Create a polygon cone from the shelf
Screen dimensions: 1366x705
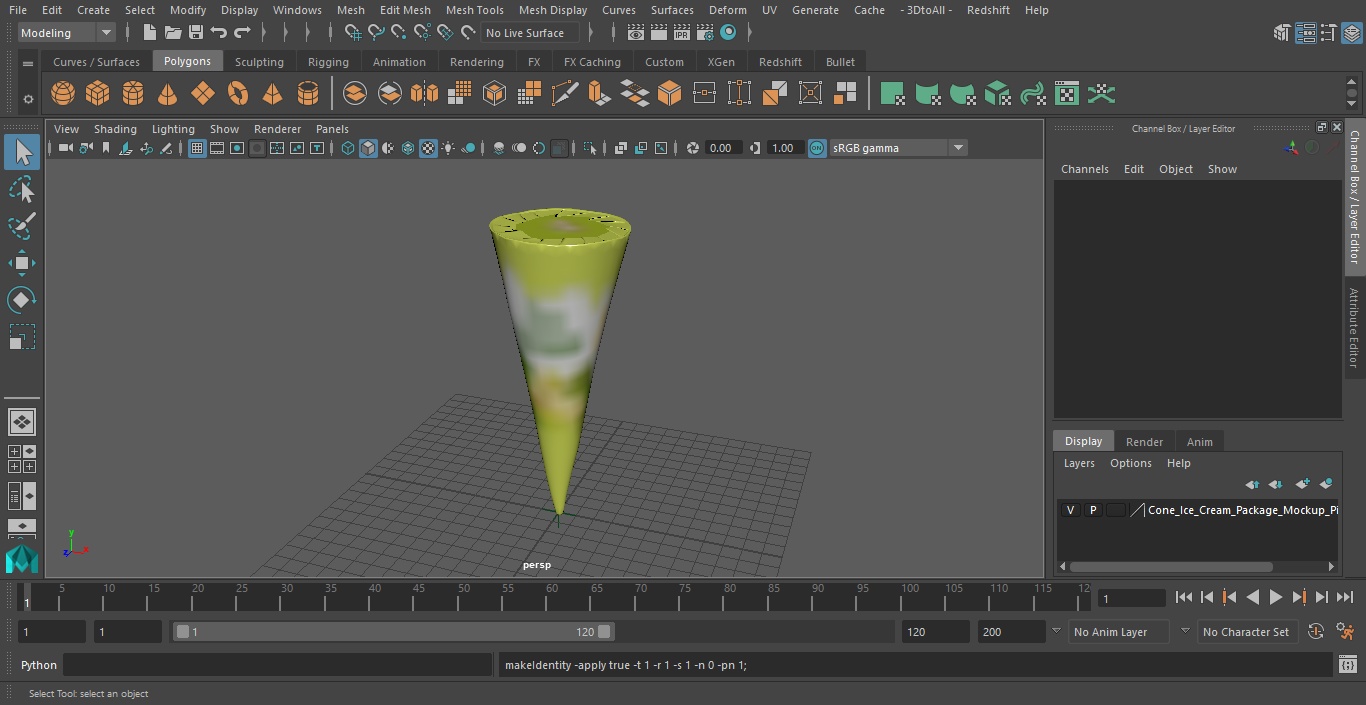(x=168, y=94)
